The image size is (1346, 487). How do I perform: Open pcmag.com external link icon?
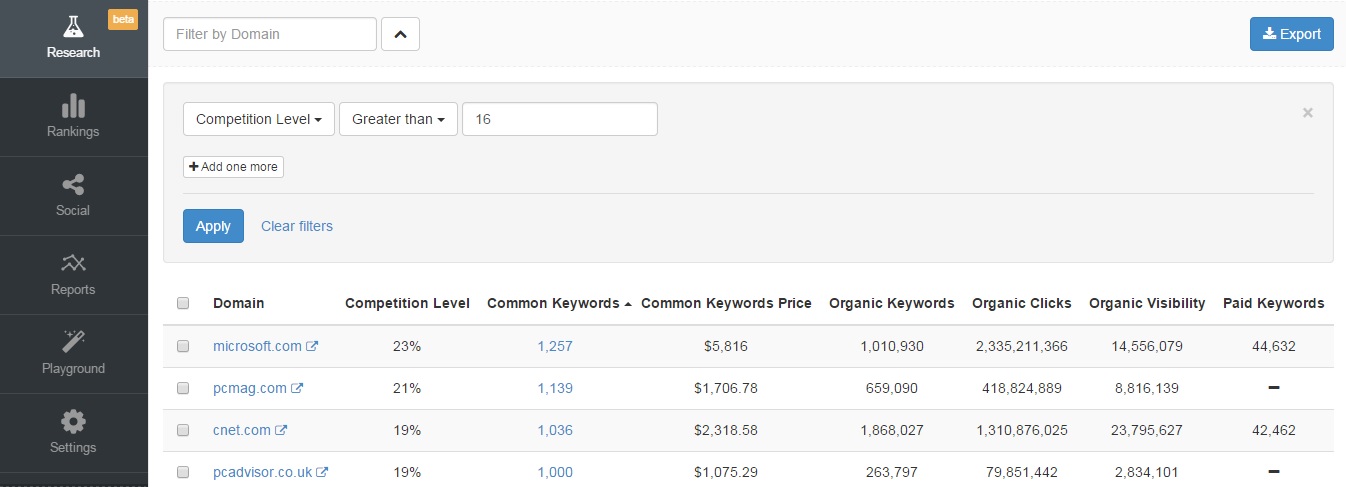[297, 388]
